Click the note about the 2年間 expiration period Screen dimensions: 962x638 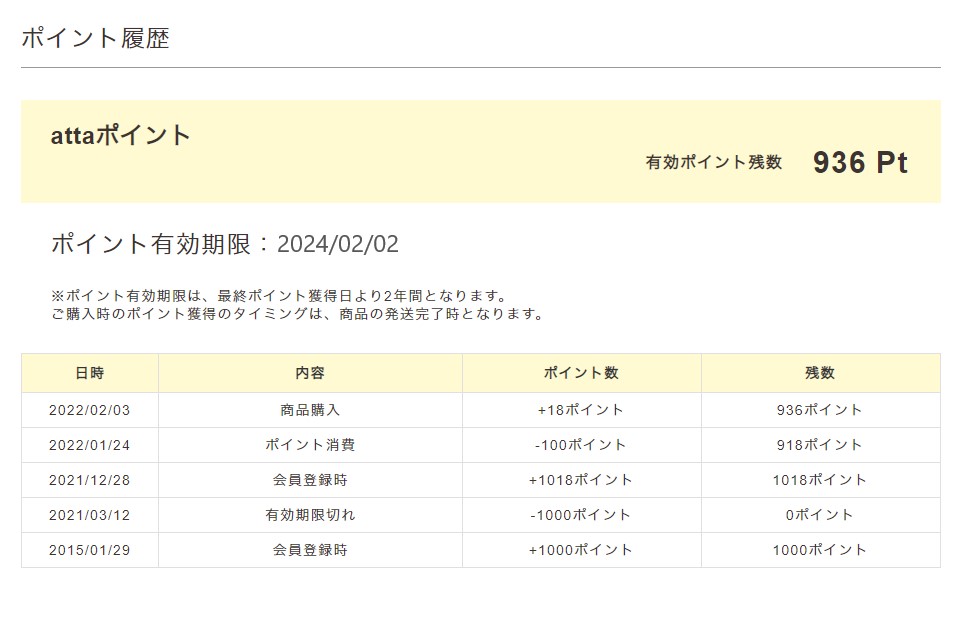pos(279,296)
